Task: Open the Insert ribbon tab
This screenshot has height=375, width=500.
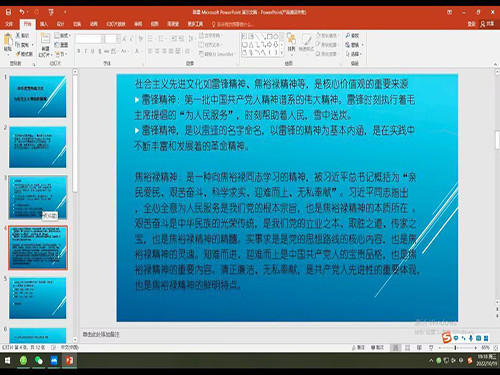Action: 44,24
